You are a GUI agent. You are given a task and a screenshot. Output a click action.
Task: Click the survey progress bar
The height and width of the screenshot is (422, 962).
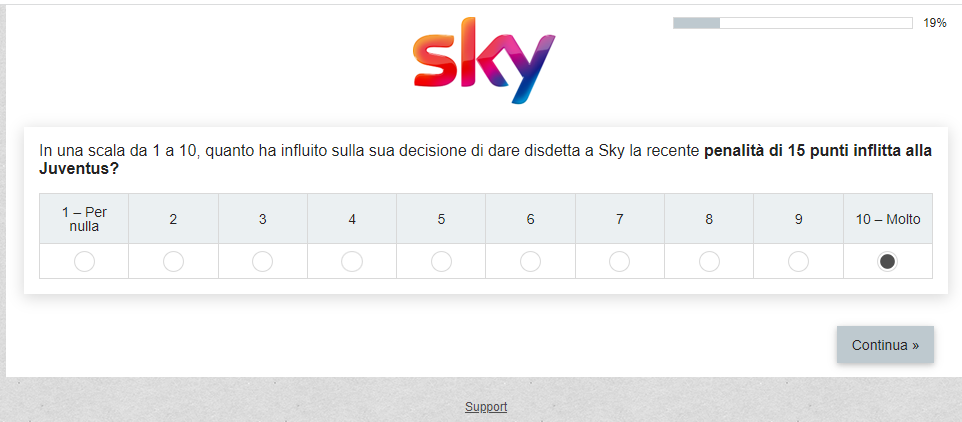pos(793,23)
